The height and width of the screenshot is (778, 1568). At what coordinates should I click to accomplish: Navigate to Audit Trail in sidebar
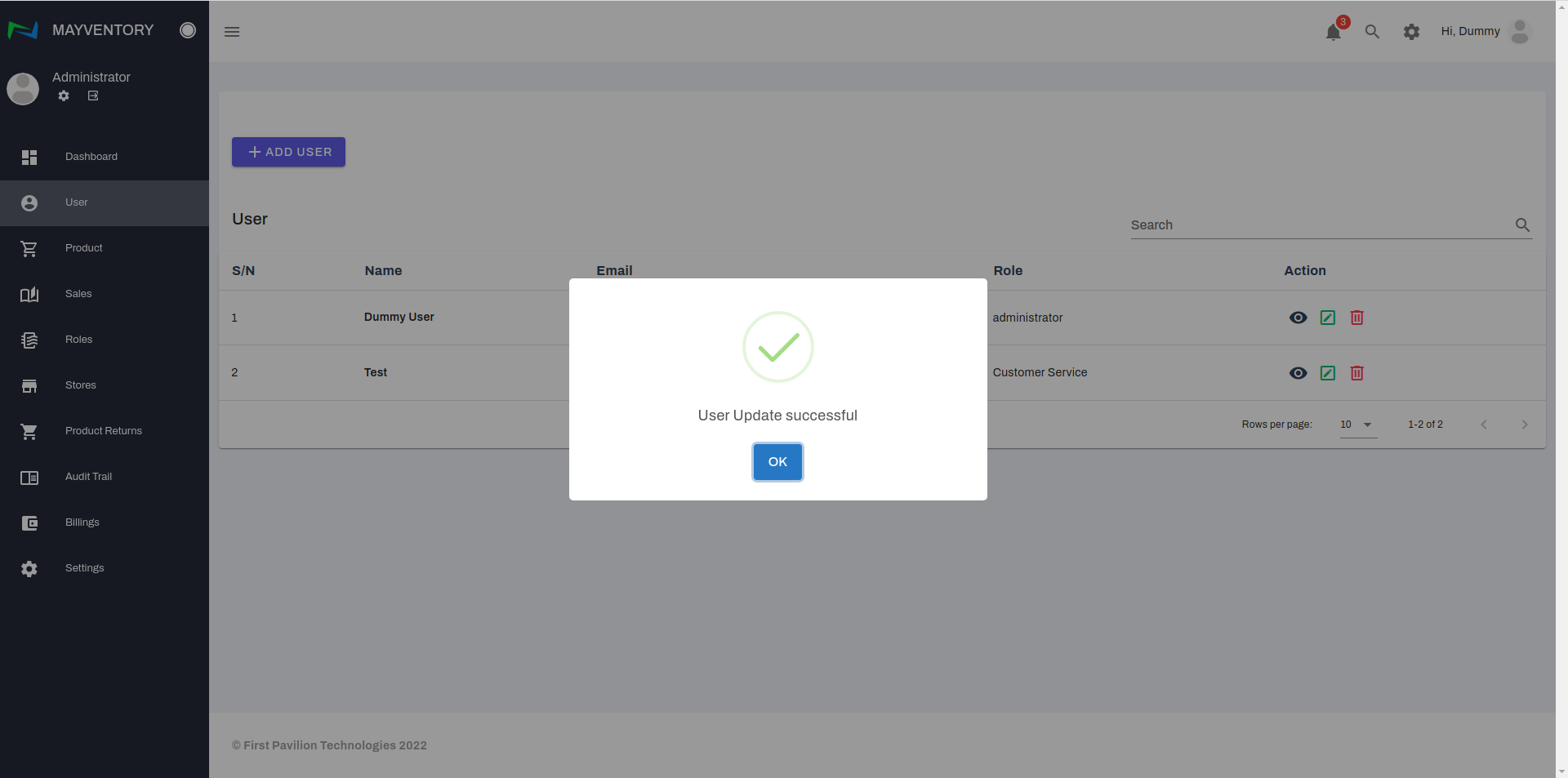pos(88,477)
